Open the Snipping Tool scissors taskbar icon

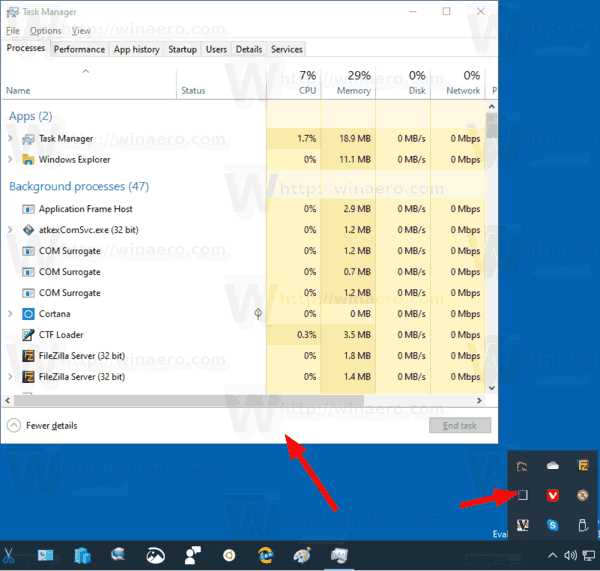[8, 556]
